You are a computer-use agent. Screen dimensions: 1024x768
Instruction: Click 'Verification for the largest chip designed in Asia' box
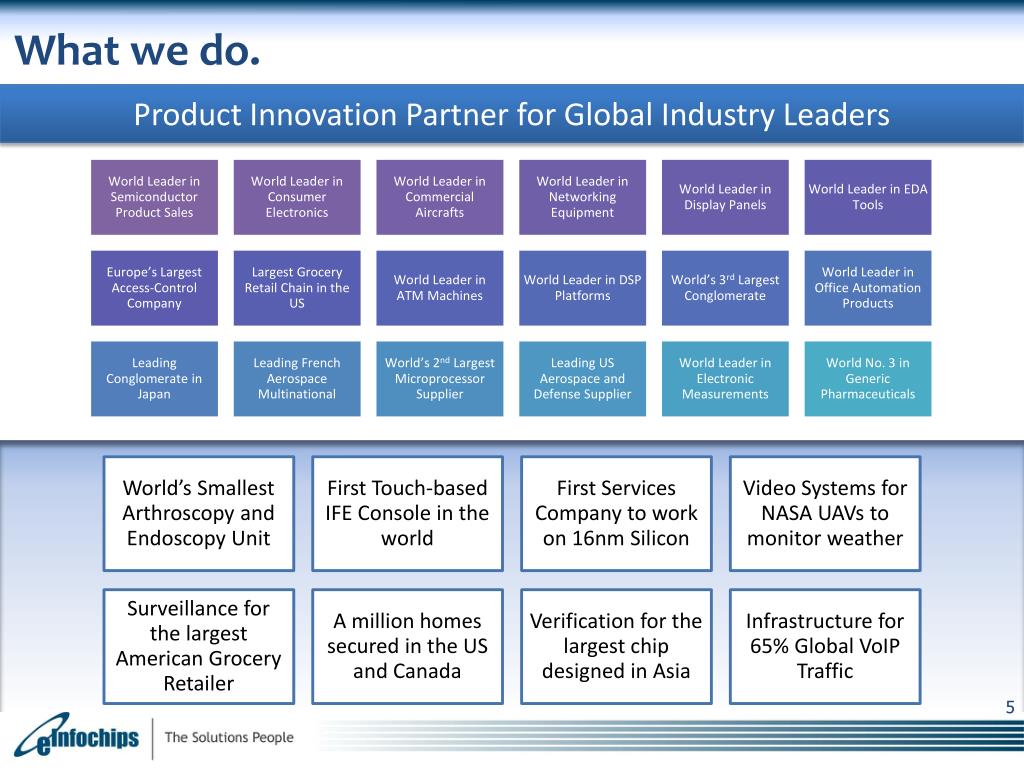[616, 646]
